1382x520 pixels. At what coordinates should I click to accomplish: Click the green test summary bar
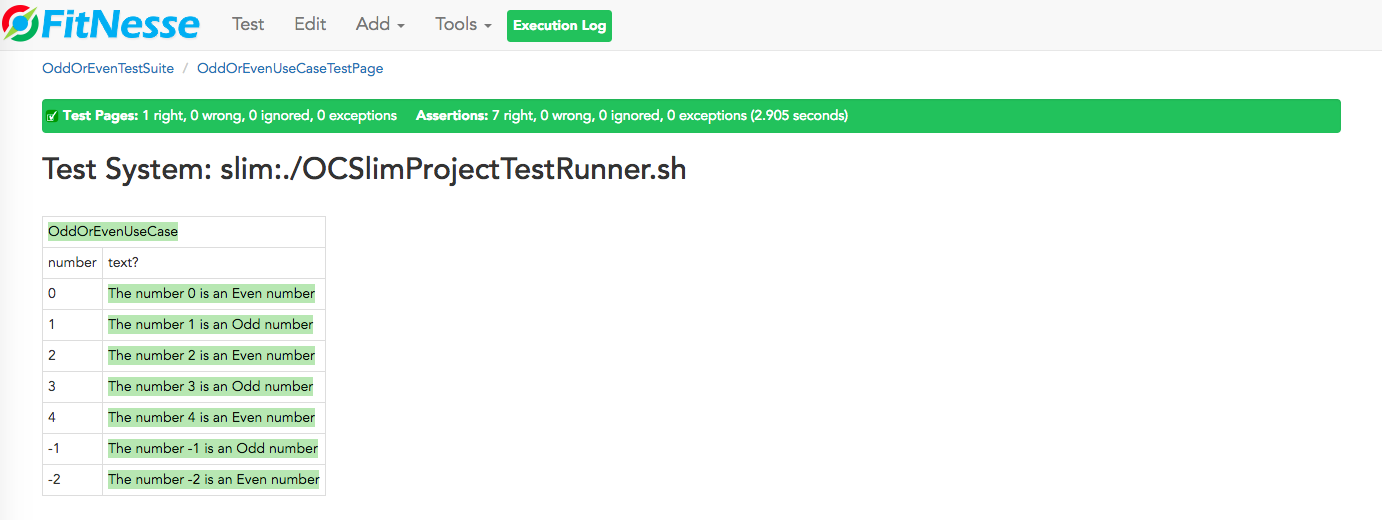click(691, 116)
